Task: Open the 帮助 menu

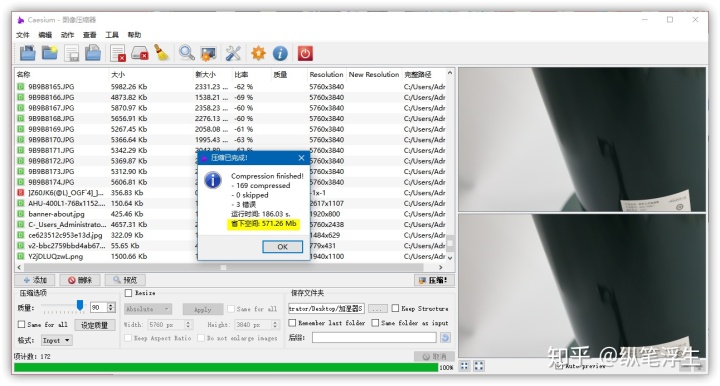Action: 134,35
